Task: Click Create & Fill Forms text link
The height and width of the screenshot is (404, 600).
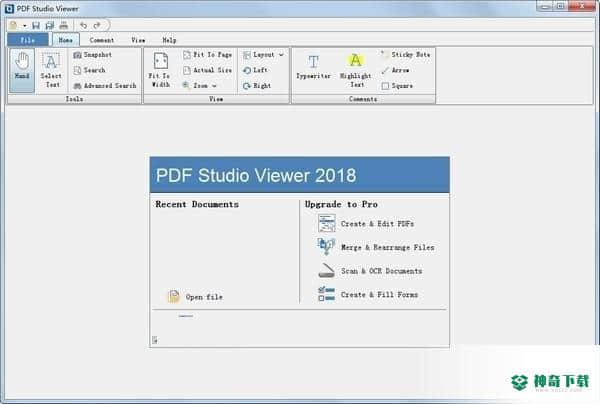Action: click(x=380, y=295)
